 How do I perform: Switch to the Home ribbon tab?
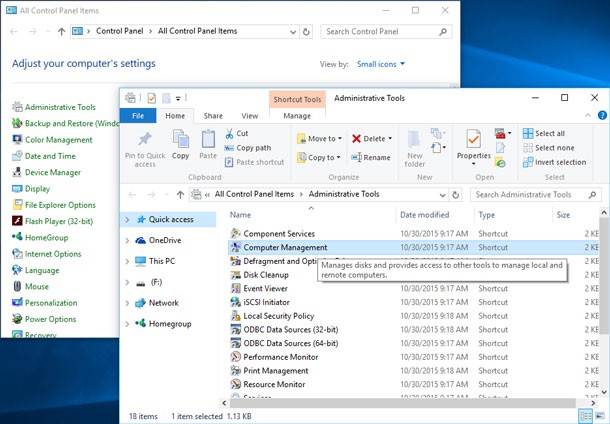(x=175, y=116)
